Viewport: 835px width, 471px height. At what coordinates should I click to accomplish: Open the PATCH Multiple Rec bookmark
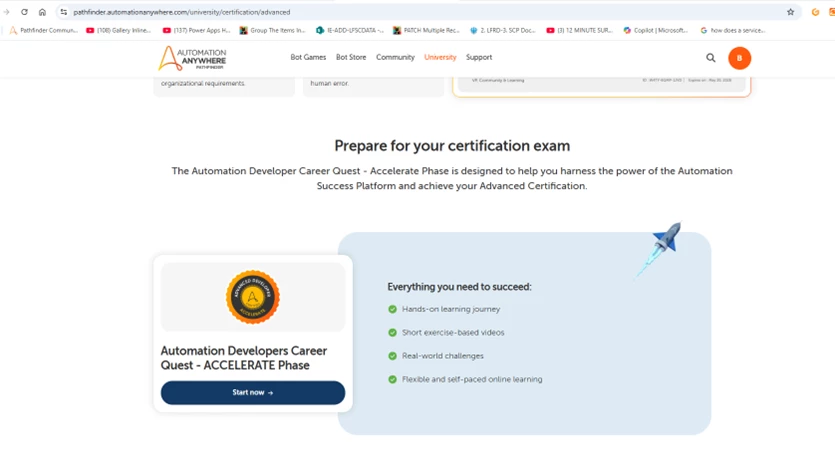coord(426,30)
